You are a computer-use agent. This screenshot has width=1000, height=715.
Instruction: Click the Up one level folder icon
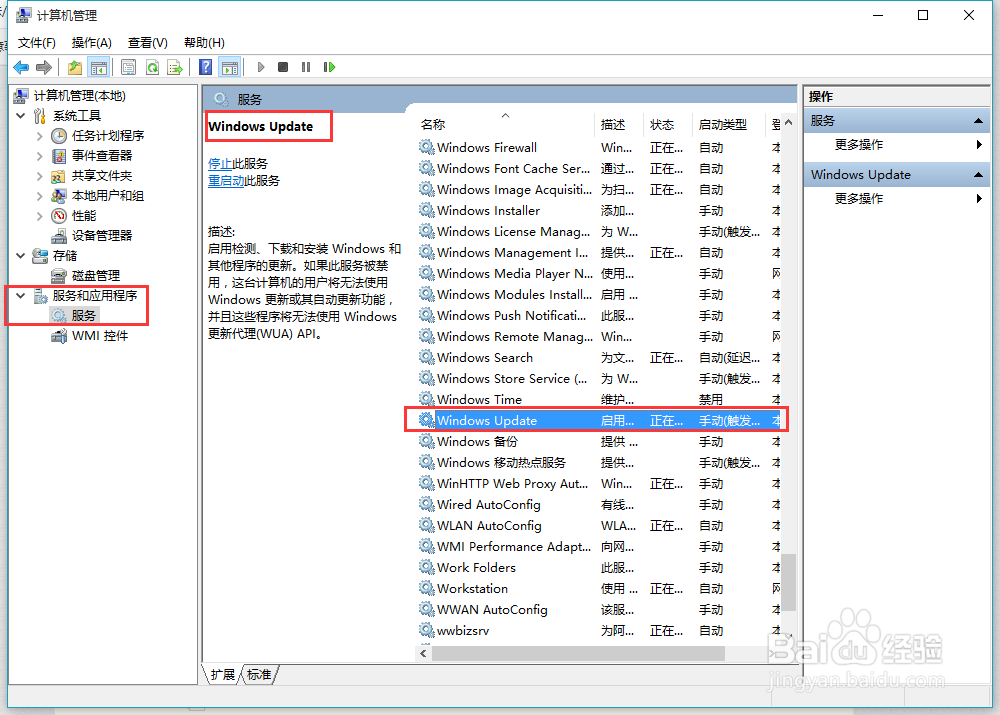pyautogui.click(x=75, y=67)
